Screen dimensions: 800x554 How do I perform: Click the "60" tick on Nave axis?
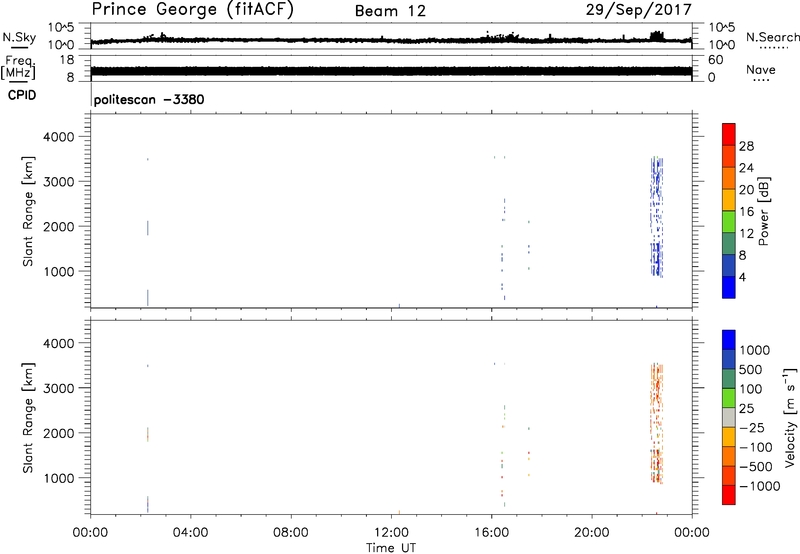pos(715,60)
